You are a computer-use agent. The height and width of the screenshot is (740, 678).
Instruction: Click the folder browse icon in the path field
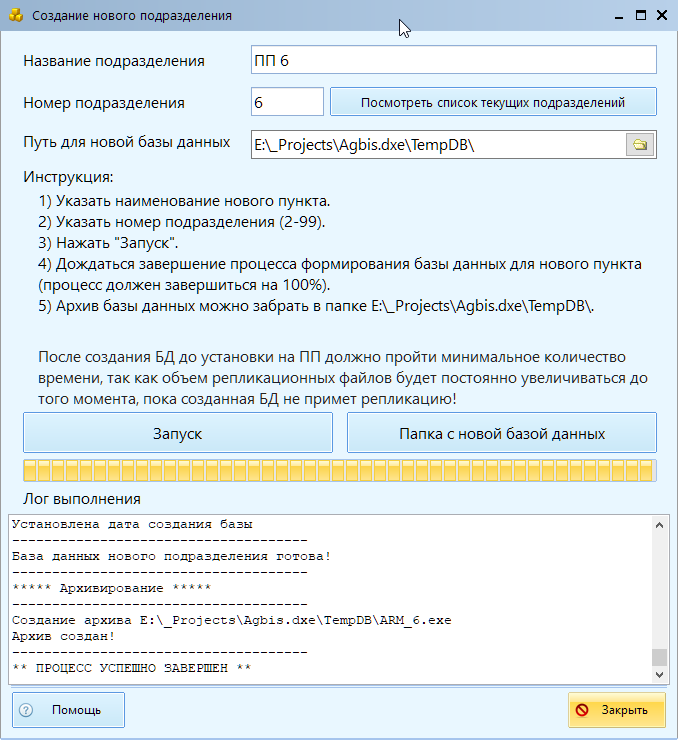point(640,144)
